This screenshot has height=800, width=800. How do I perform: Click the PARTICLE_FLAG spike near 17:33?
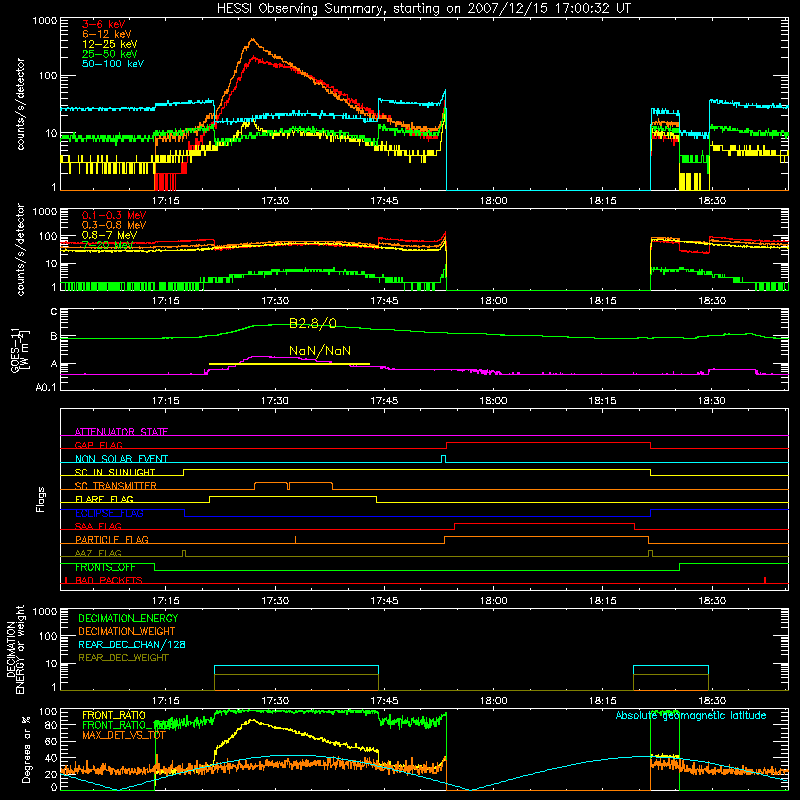tap(295, 539)
